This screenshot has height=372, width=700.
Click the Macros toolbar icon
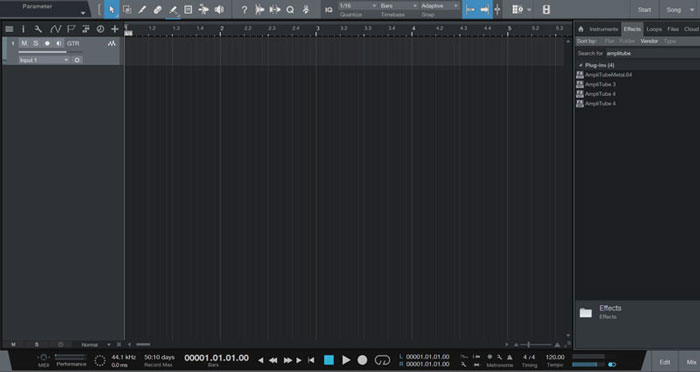pyautogui.click(x=306, y=9)
